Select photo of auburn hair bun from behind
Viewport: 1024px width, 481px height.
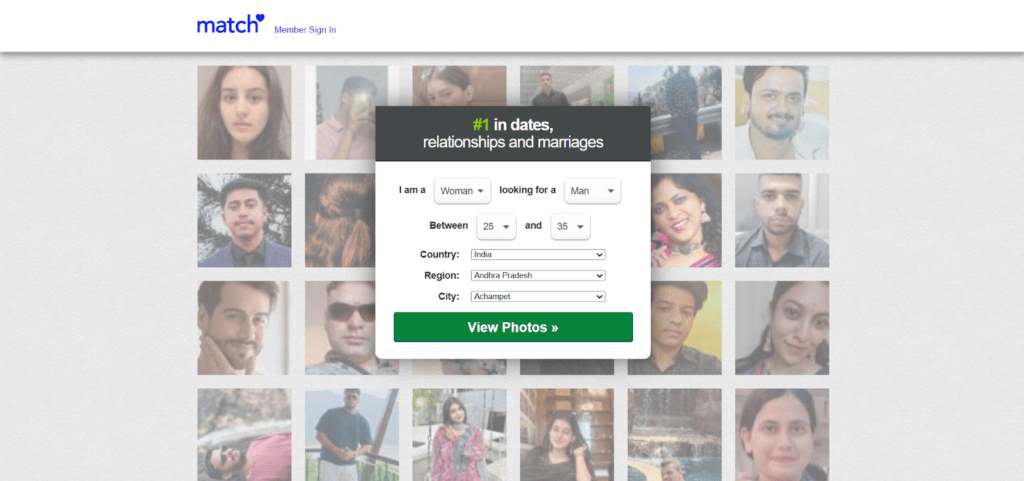click(x=340, y=220)
